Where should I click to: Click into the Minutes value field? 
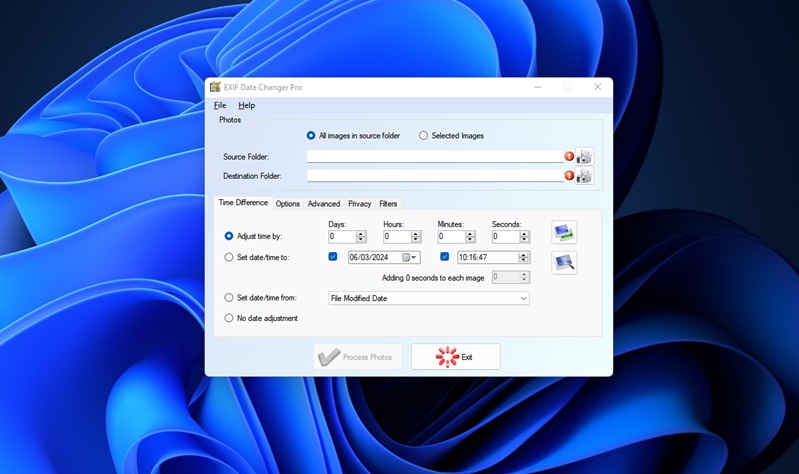coord(451,236)
